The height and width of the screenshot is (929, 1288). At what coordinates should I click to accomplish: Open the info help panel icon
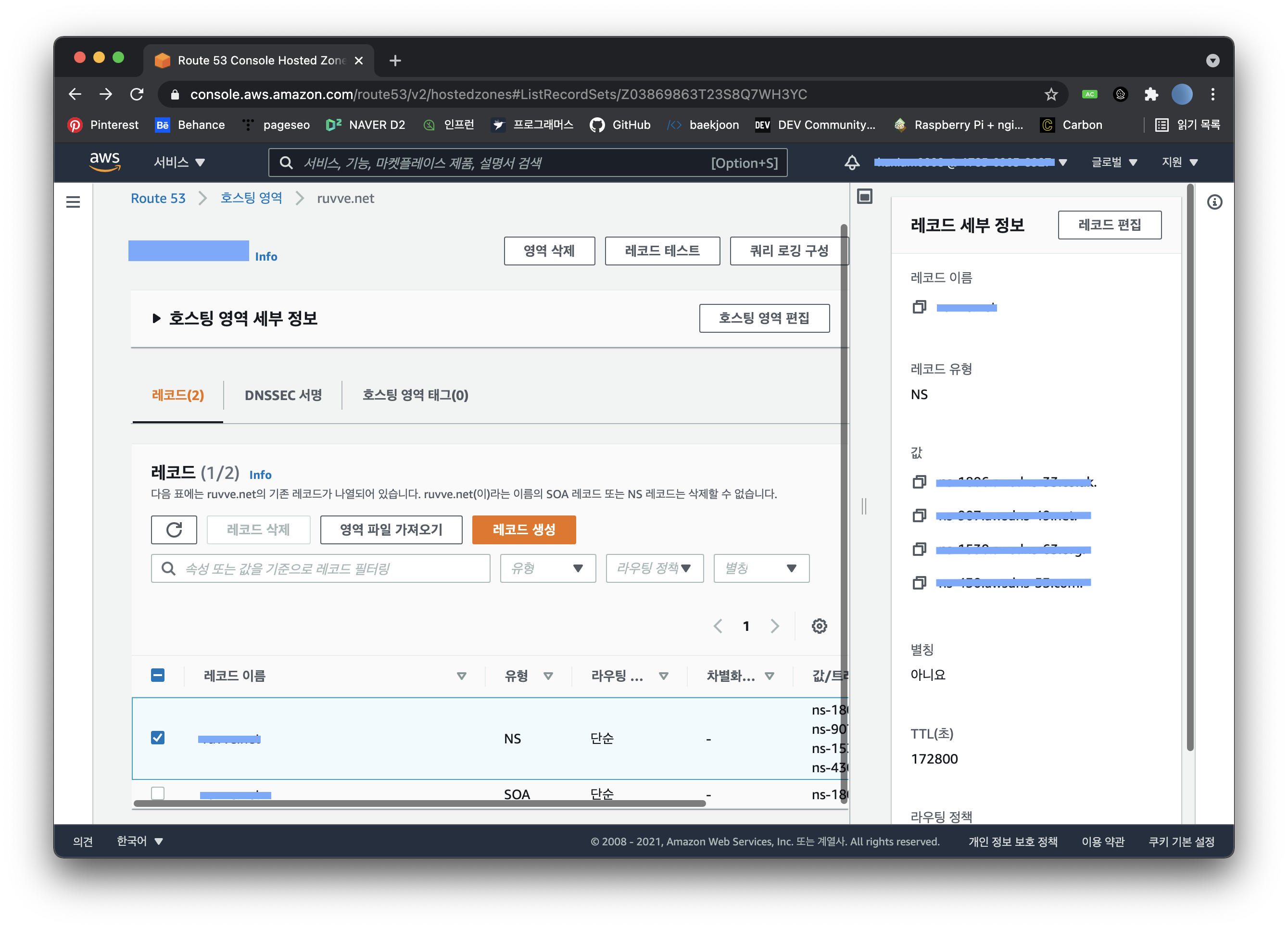click(x=1214, y=202)
